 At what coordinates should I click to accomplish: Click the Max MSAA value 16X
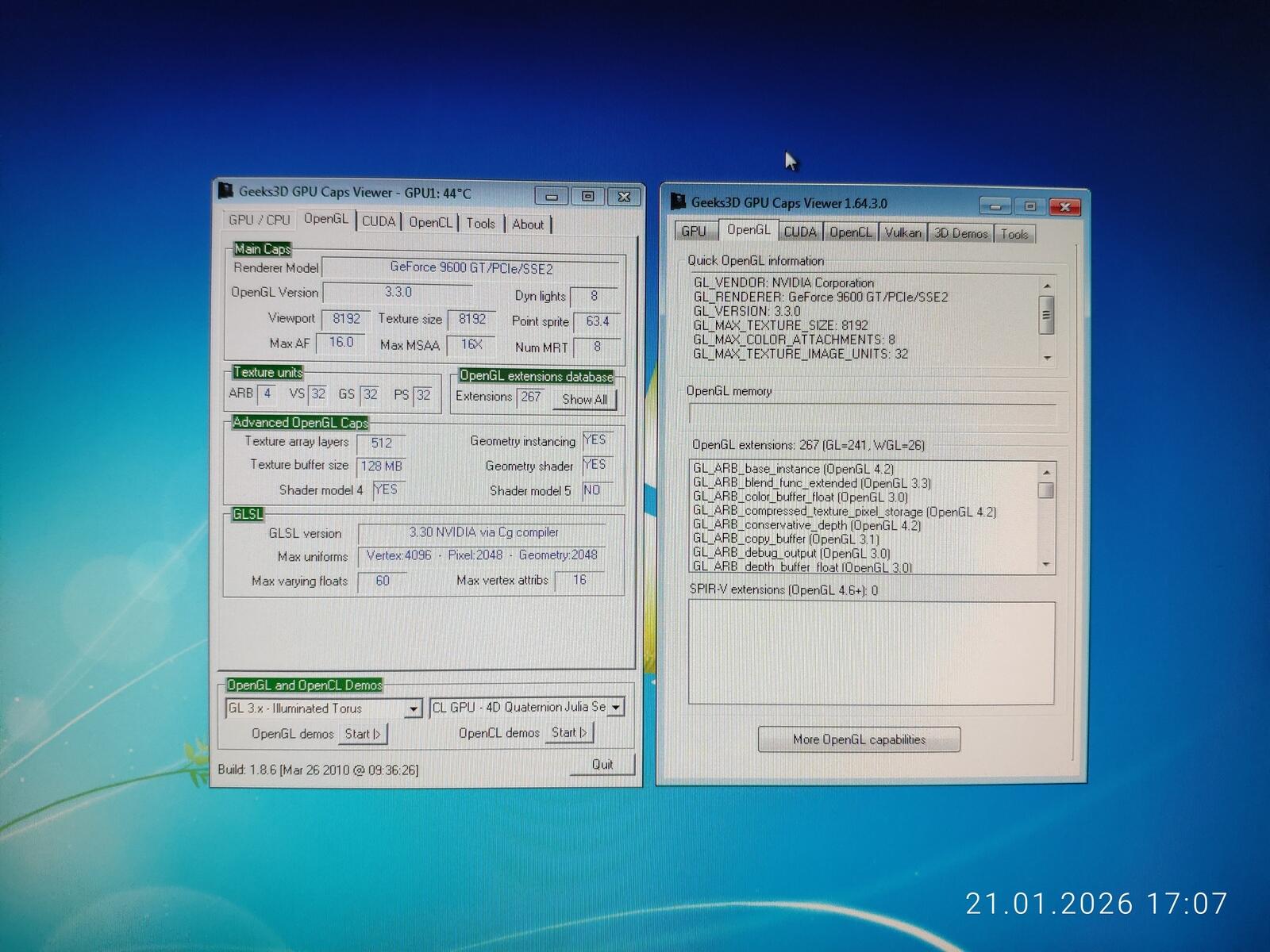click(x=471, y=344)
